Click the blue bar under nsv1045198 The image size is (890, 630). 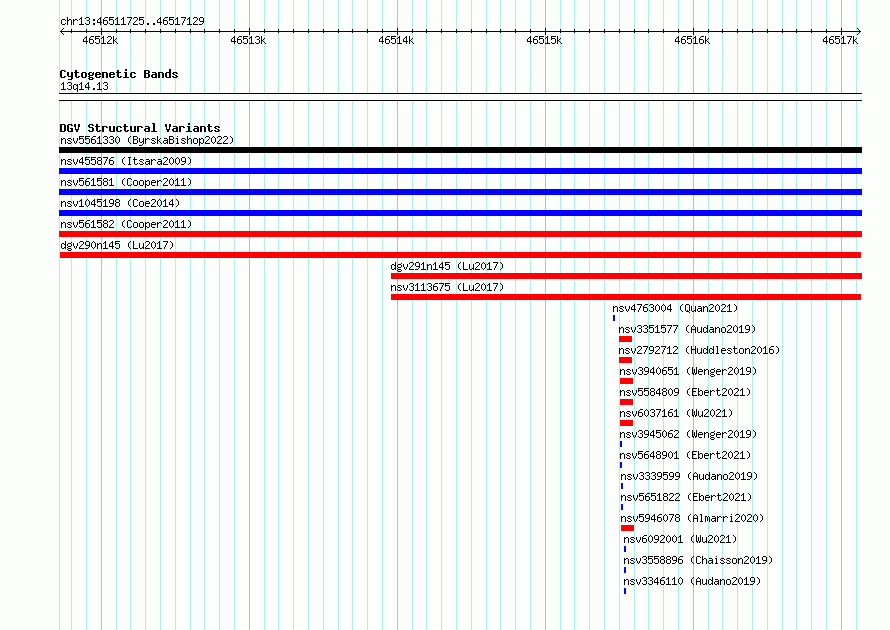[460, 213]
